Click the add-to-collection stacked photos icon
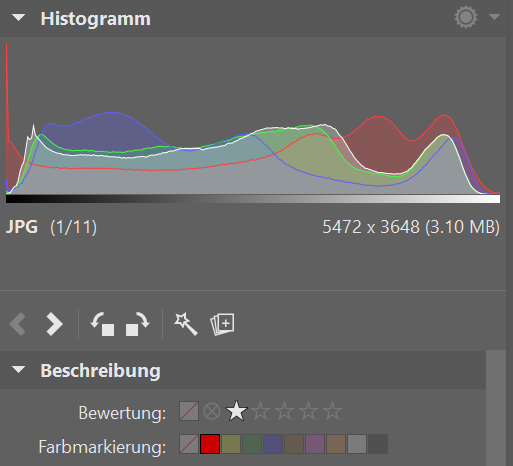This screenshot has height=466, width=513. pos(222,324)
